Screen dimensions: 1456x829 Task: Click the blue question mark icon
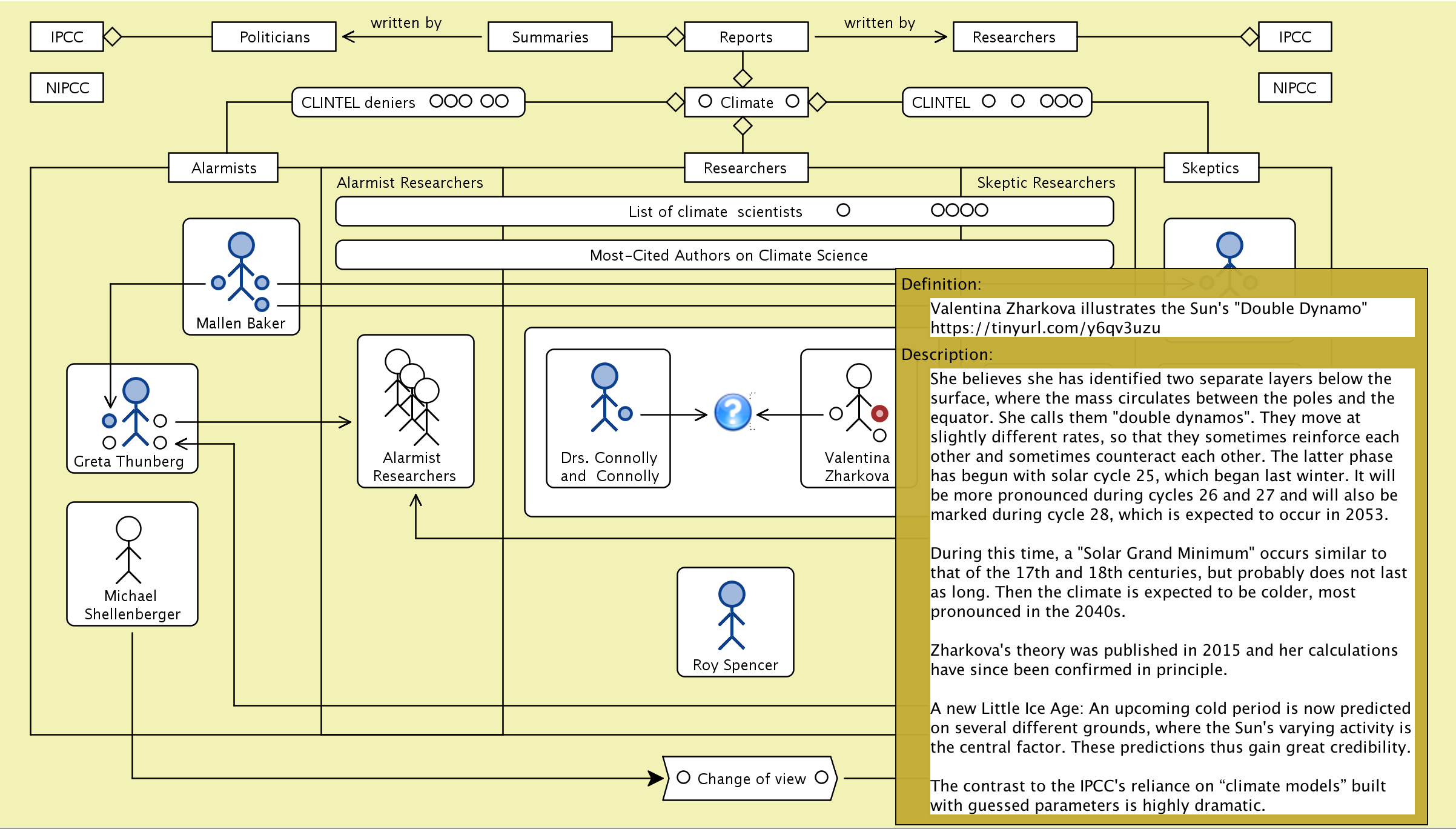(x=732, y=412)
